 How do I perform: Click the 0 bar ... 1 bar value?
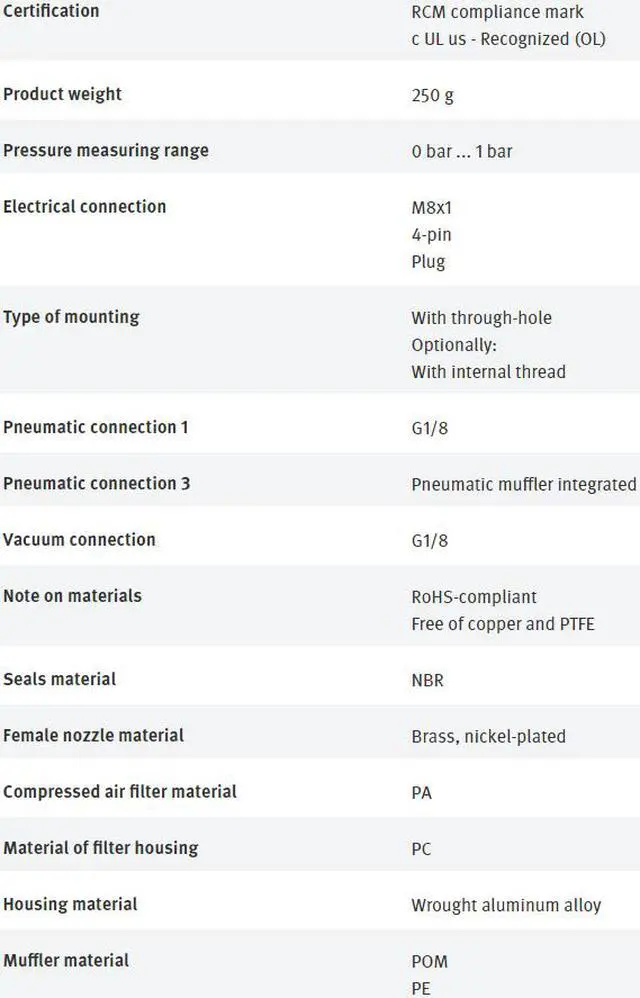point(461,152)
